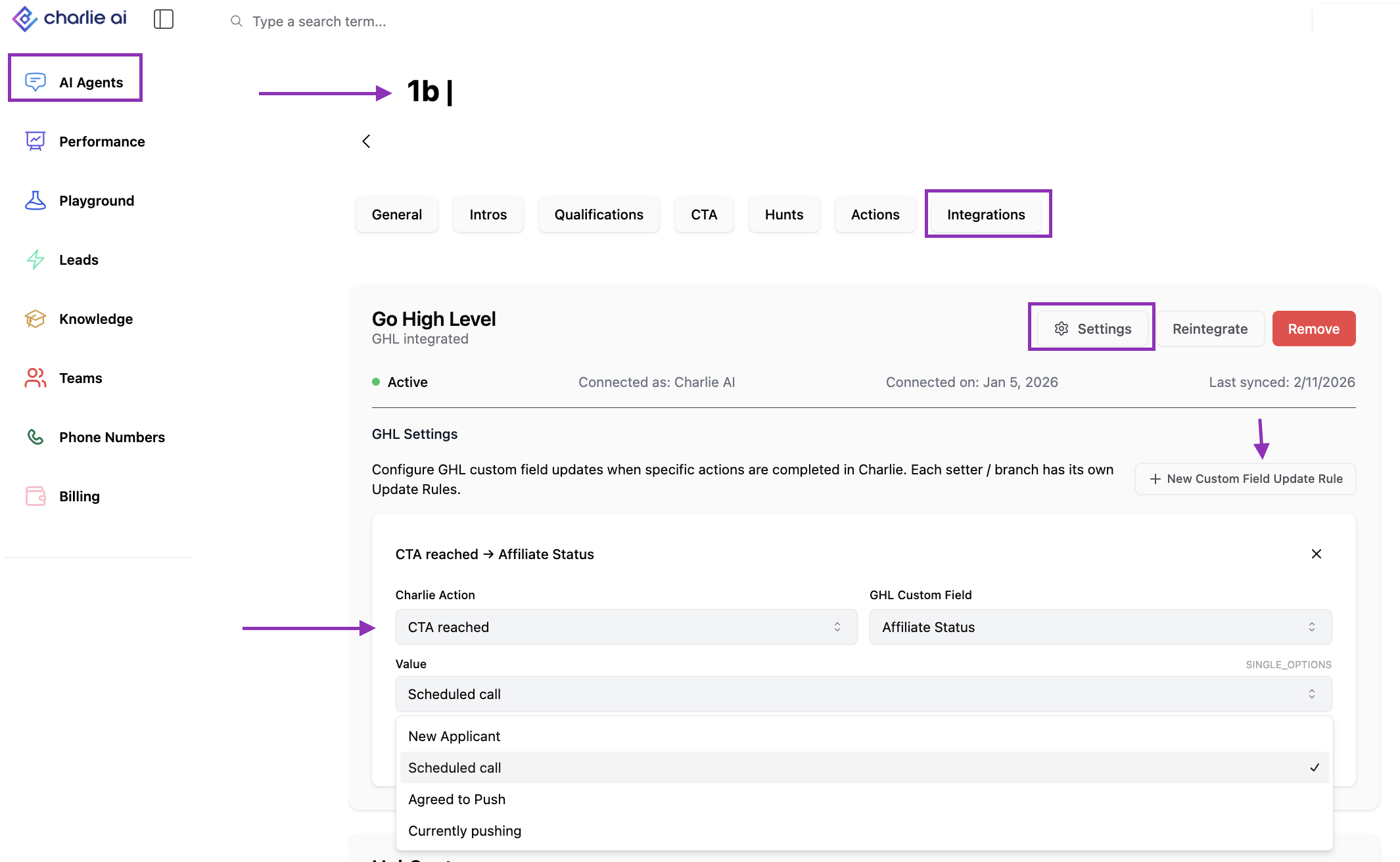Click the Active status label

pyautogui.click(x=408, y=382)
